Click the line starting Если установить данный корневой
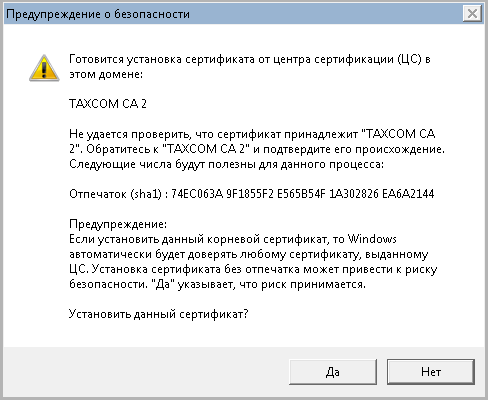This screenshot has width=488, height=400. click(x=233, y=239)
